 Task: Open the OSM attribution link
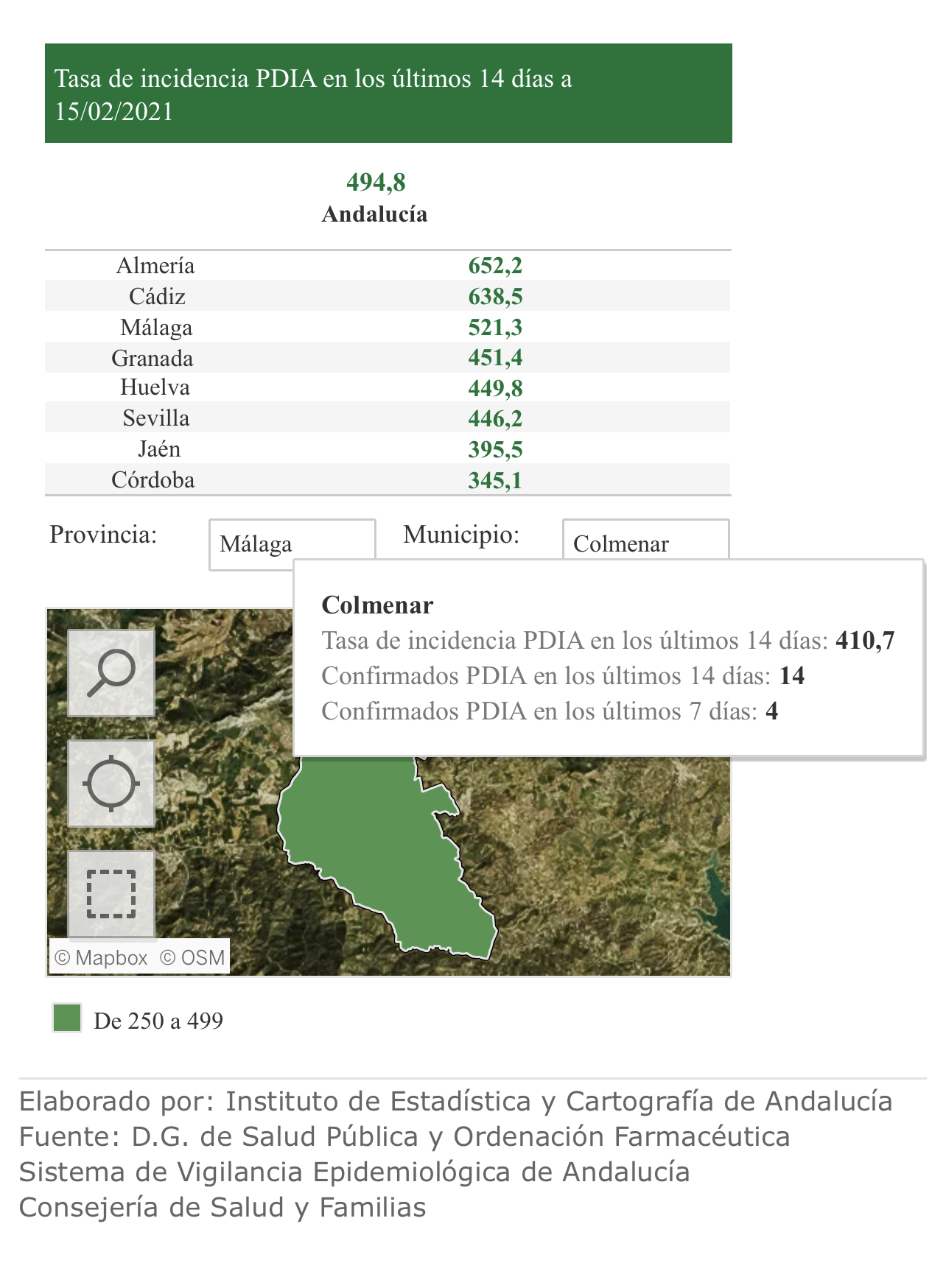coord(192,957)
